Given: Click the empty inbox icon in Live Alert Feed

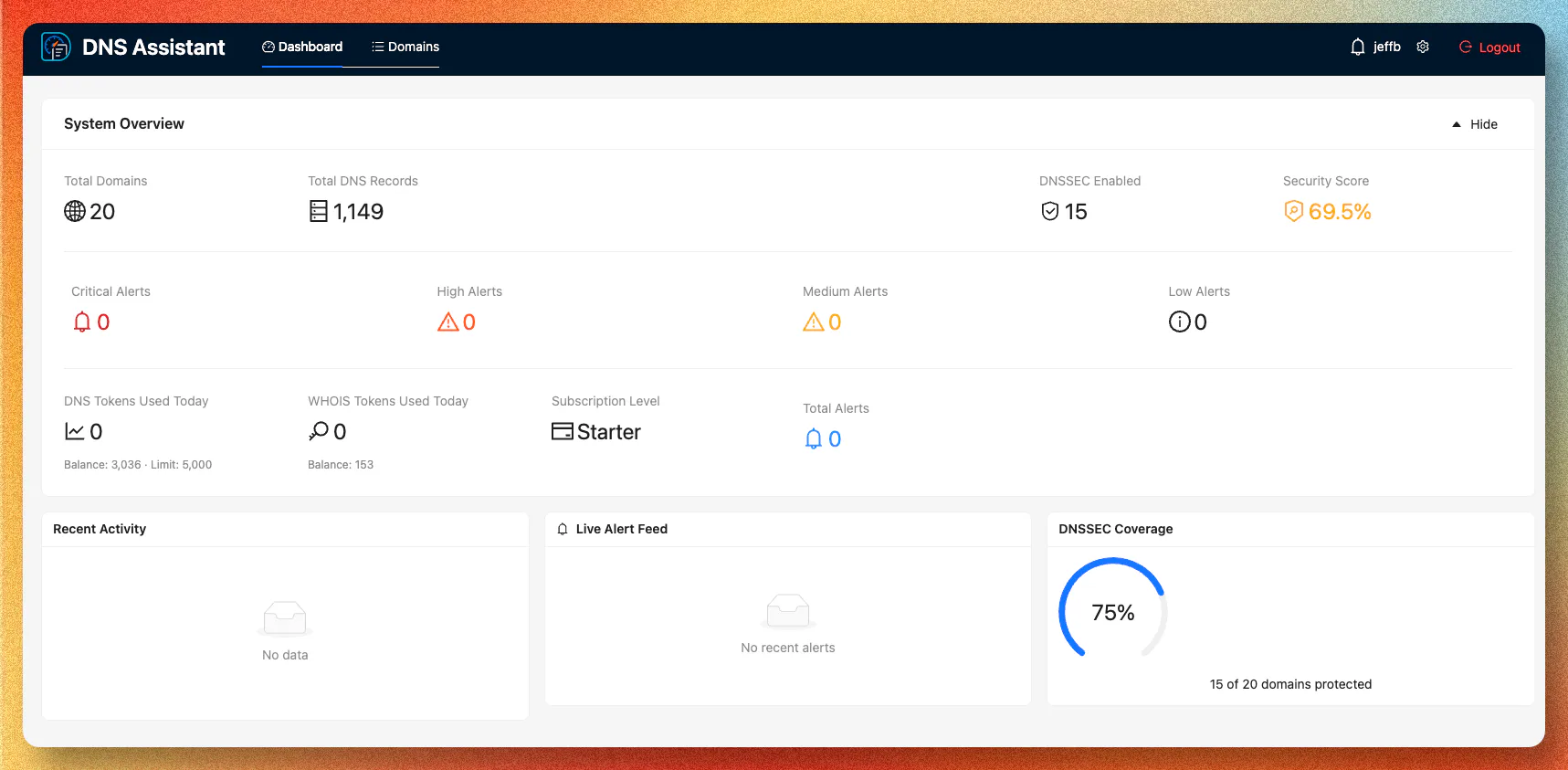Looking at the screenshot, I should [788, 611].
